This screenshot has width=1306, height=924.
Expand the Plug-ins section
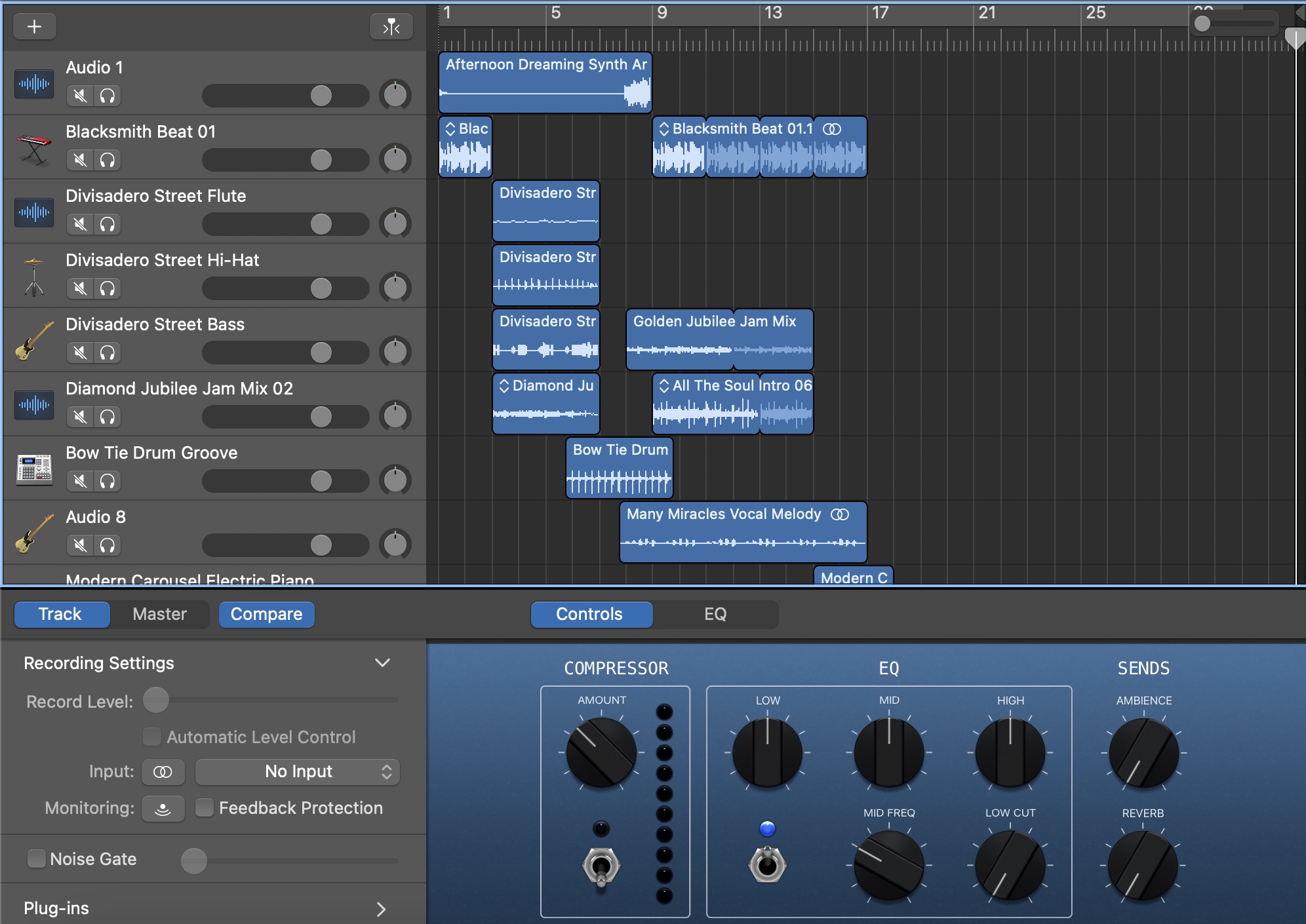click(x=382, y=909)
